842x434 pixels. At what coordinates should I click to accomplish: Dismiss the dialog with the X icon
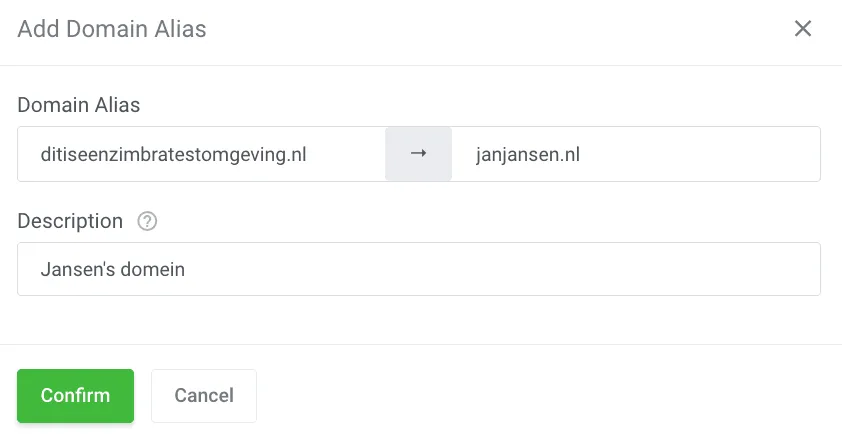pyautogui.click(x=802, y=29)
